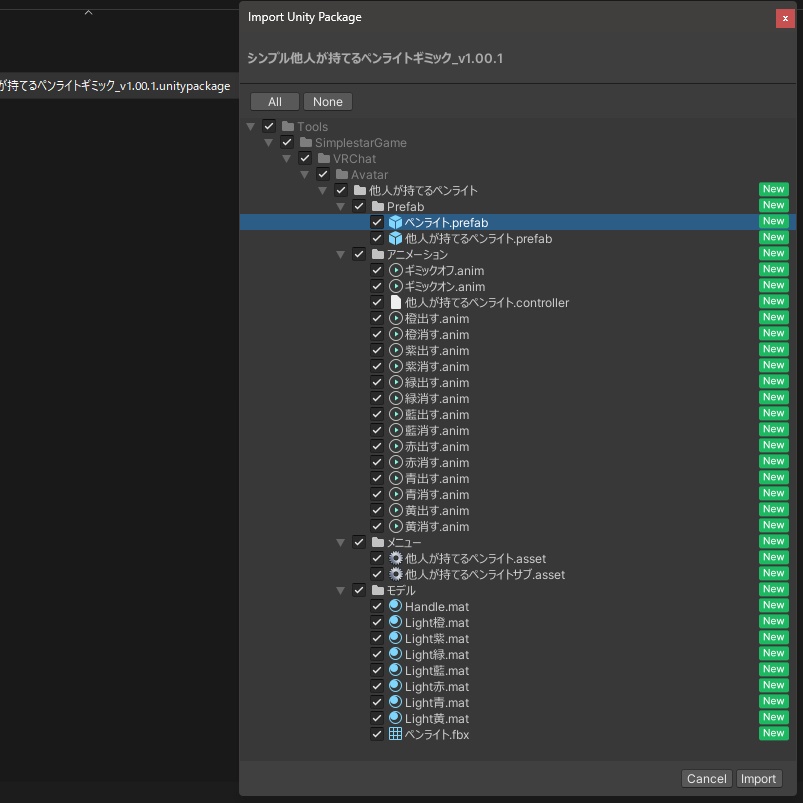Uncheck the Light青.mat checkbox

(377, 702)
